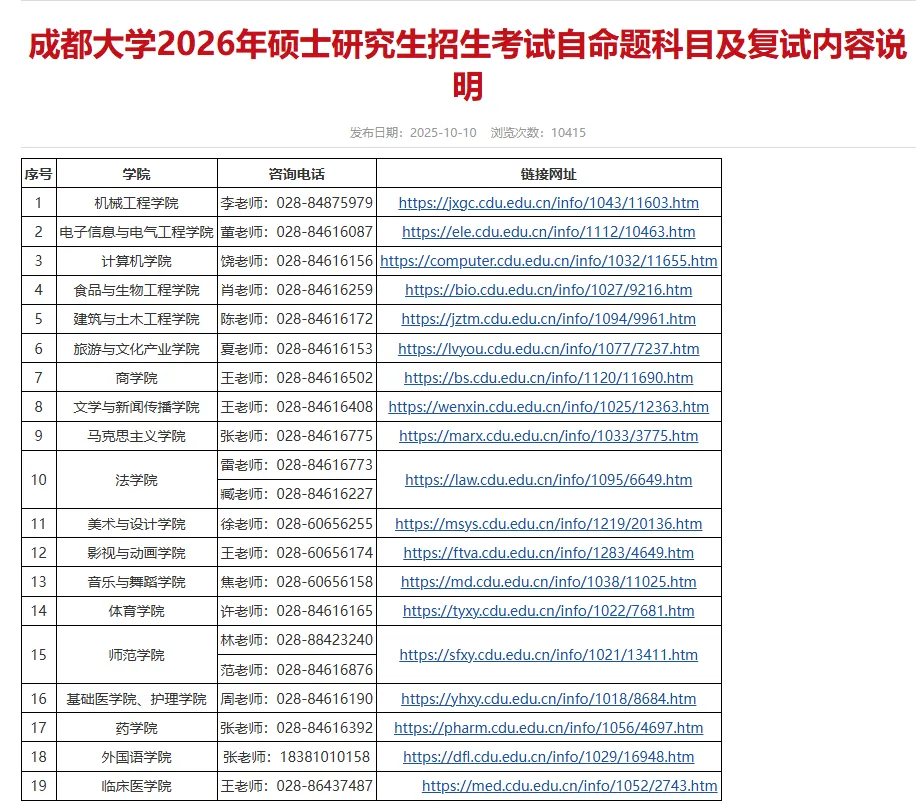
Task: Click phone 焦老师: 028-60656158
Action: [x=297, y=582]
